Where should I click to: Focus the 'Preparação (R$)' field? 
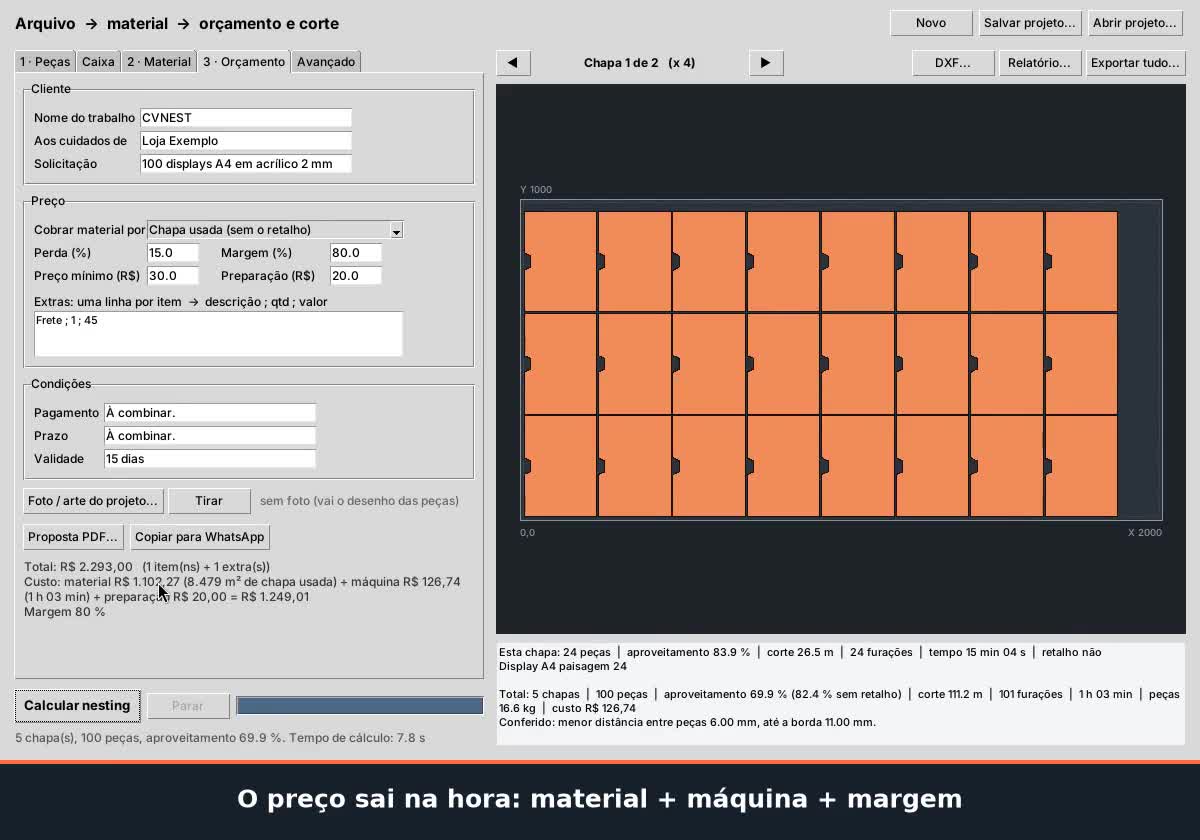coord(356,276)
